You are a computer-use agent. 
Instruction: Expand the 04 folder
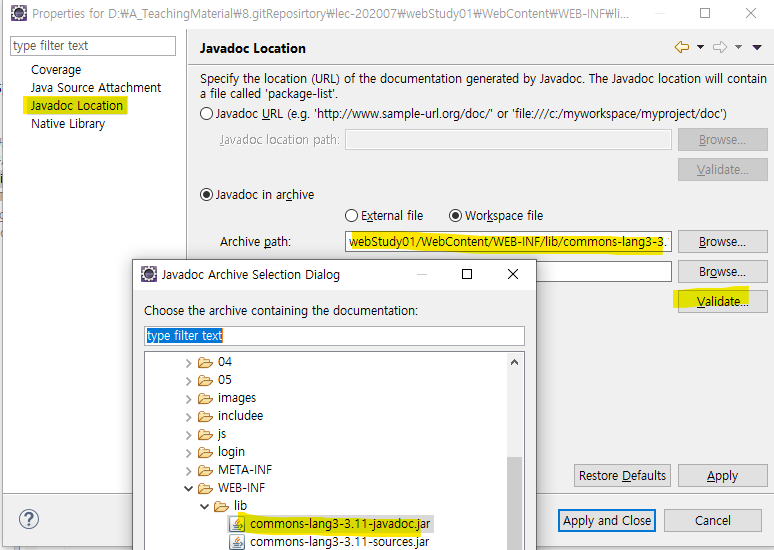[x=188, y=363]
